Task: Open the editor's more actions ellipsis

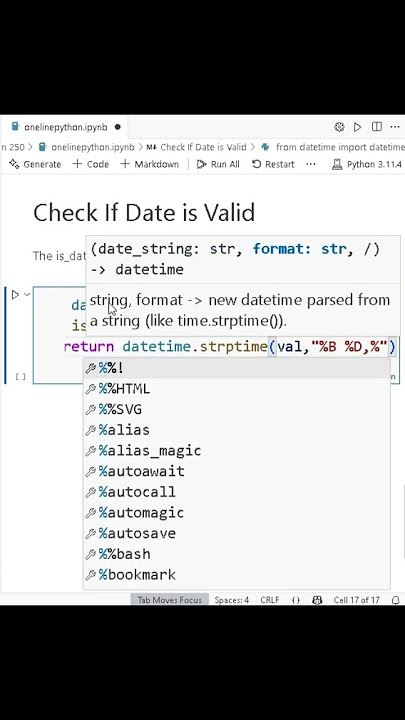Action: tap(395, 127)
